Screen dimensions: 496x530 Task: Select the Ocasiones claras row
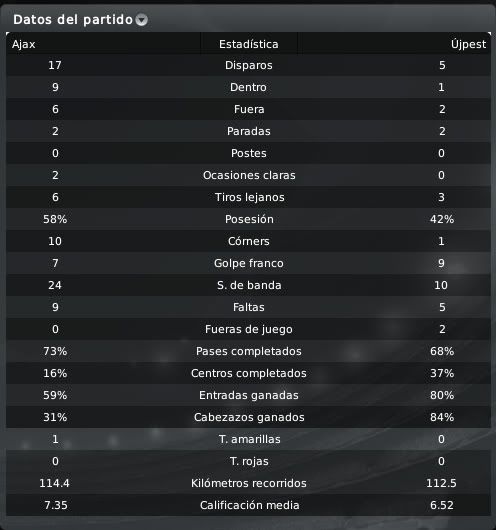249,175
